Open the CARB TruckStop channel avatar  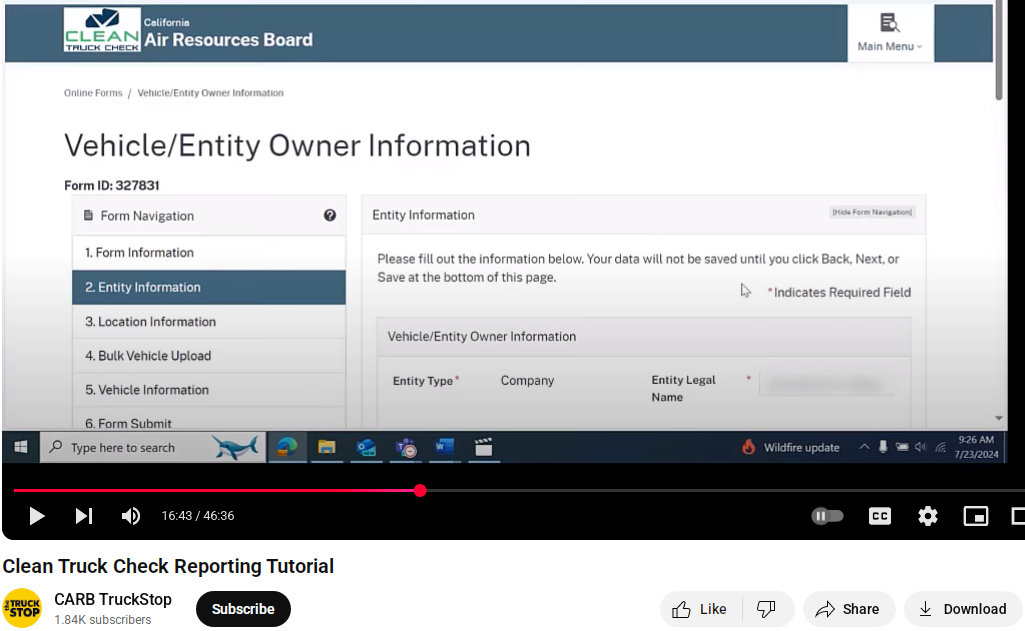(22, 608)
